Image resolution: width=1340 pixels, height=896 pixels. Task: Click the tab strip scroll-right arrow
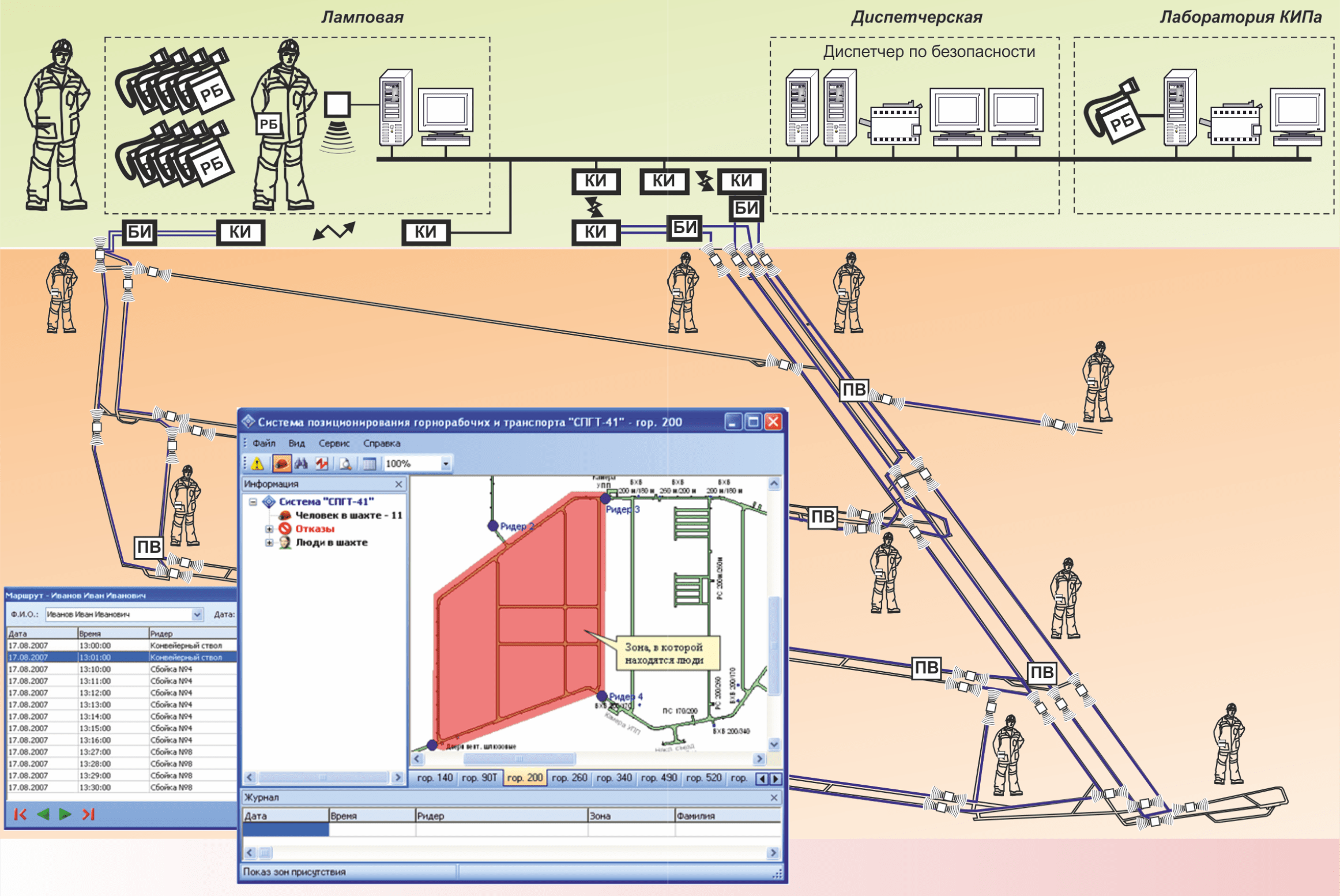point(776,779)
